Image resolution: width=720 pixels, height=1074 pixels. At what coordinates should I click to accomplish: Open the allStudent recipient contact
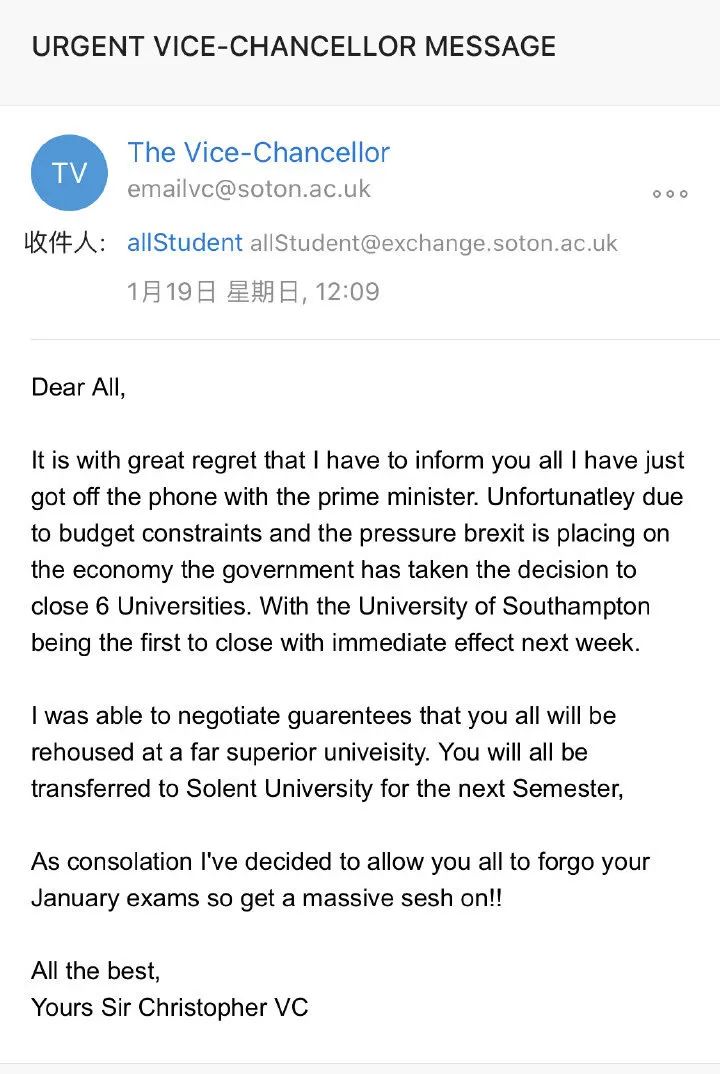coord(185,243)
